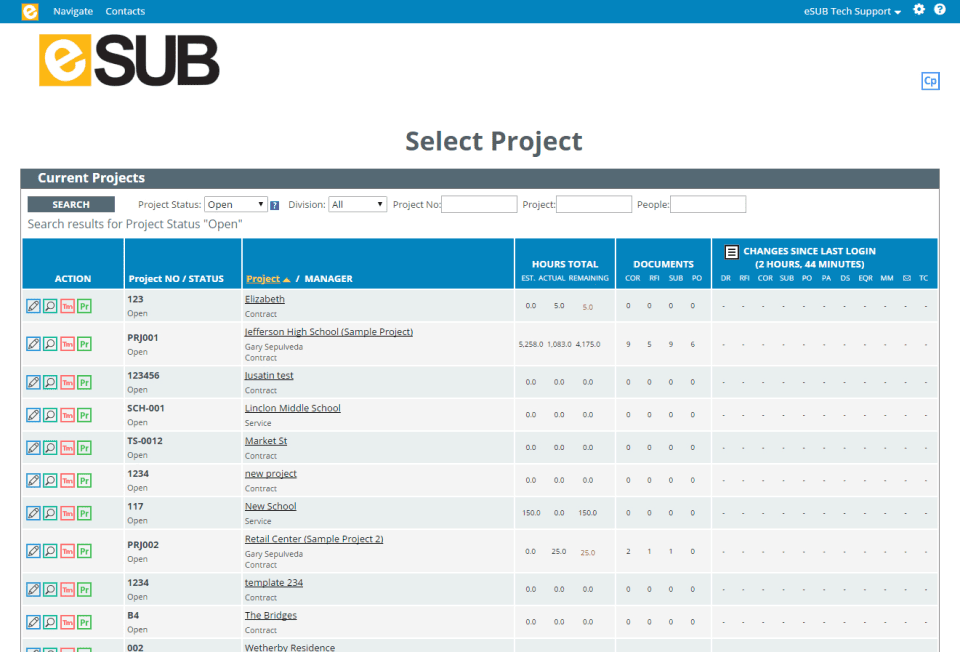Click TS-0012 project number text
960x652 pixels.
click(144, 441)
